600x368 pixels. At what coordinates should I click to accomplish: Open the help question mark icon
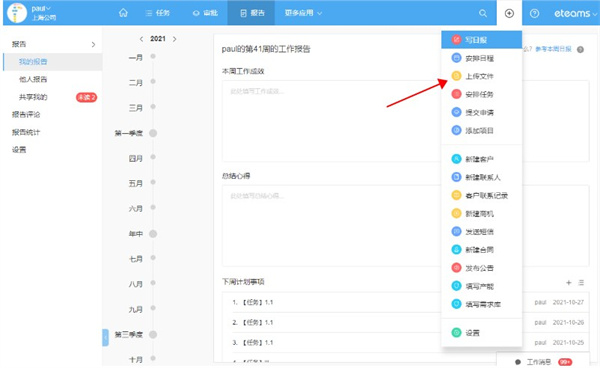click(535, 13)
